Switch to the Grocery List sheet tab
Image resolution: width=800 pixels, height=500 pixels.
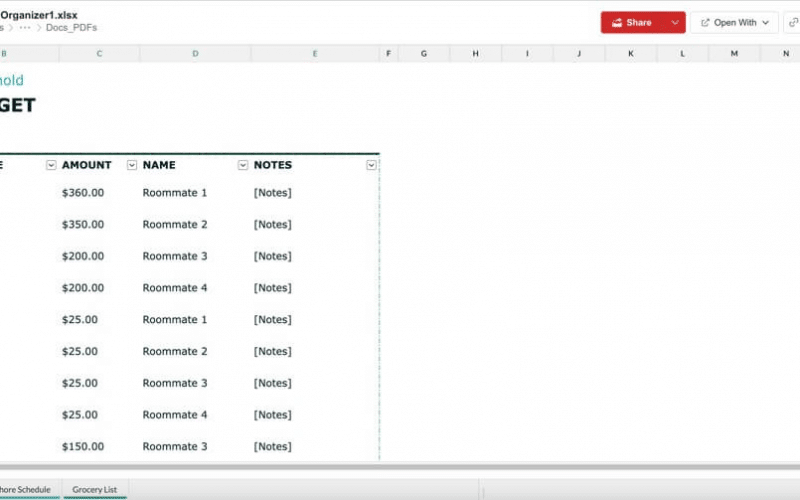95,490
